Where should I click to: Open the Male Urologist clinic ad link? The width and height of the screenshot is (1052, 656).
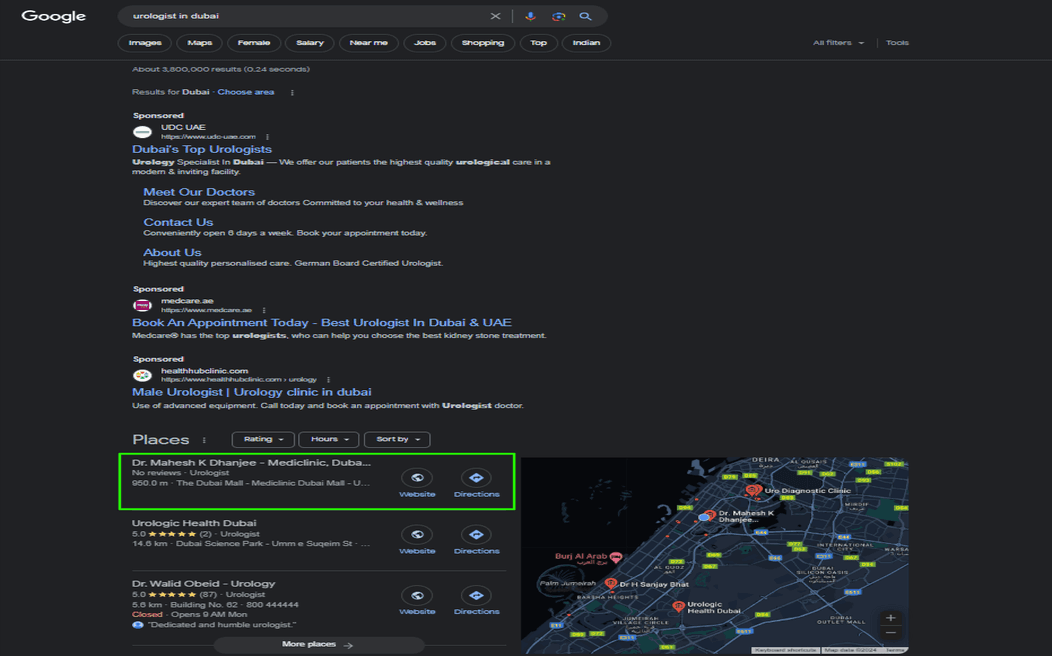(x=252, y=392)
